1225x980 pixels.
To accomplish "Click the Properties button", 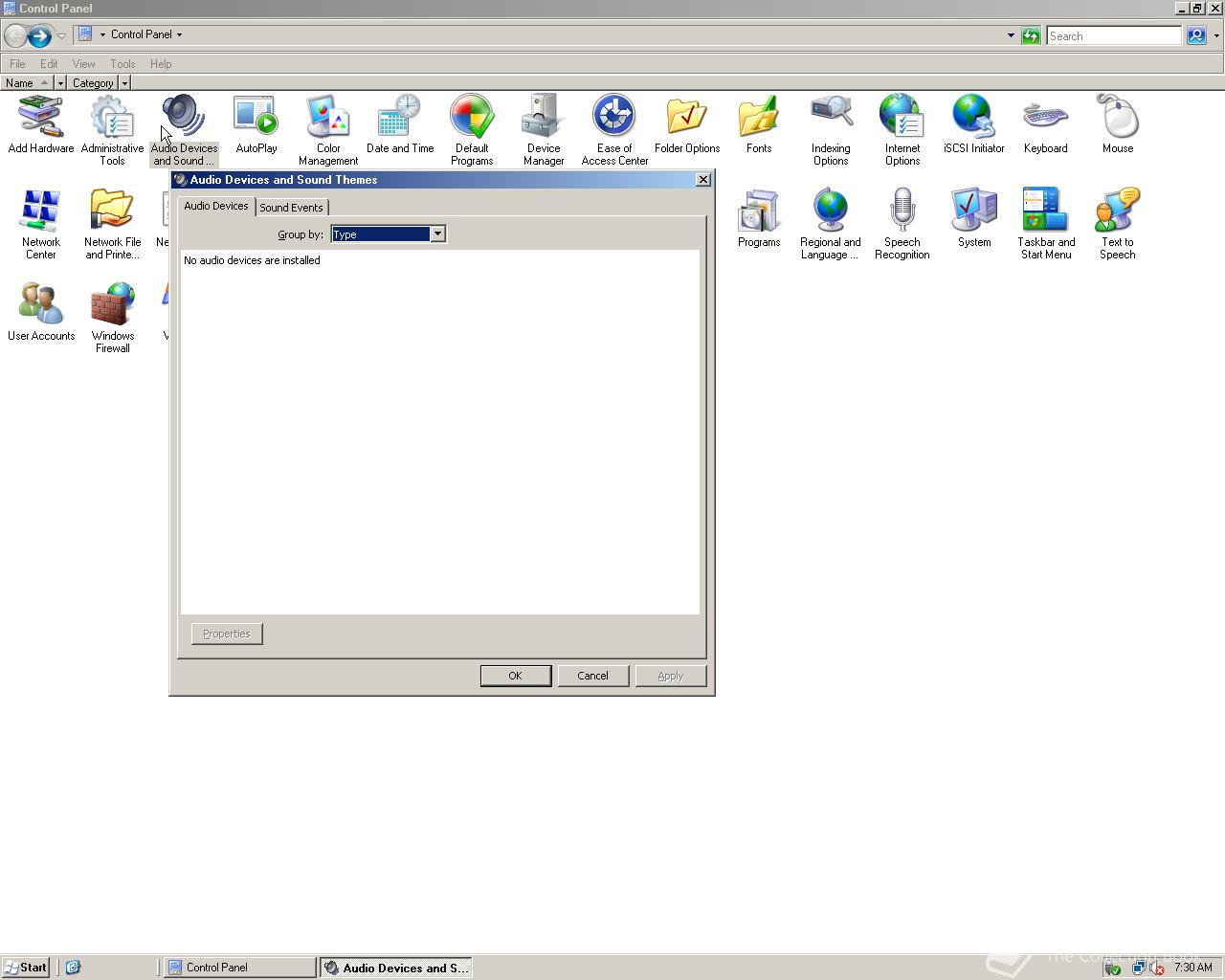I will tap(227, 634).
